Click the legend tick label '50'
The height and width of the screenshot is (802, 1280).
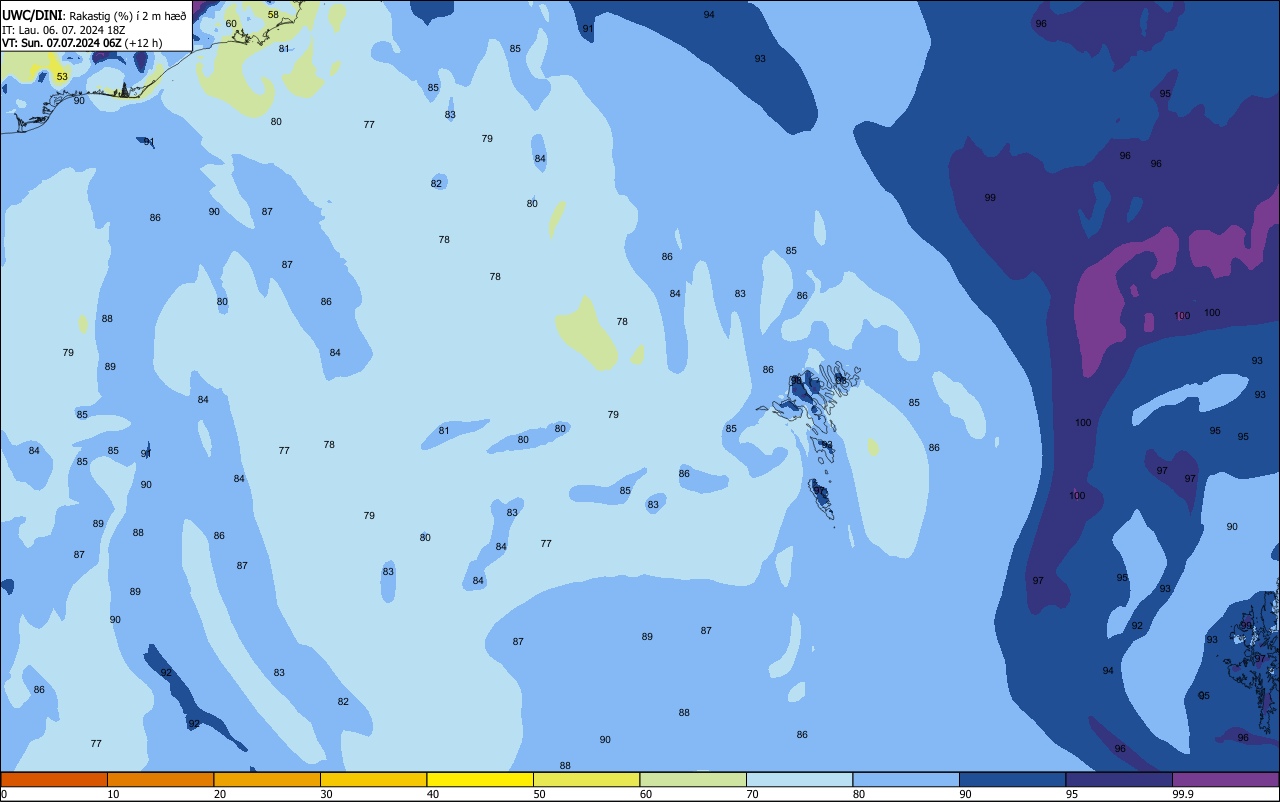click(x=539, y=794)
